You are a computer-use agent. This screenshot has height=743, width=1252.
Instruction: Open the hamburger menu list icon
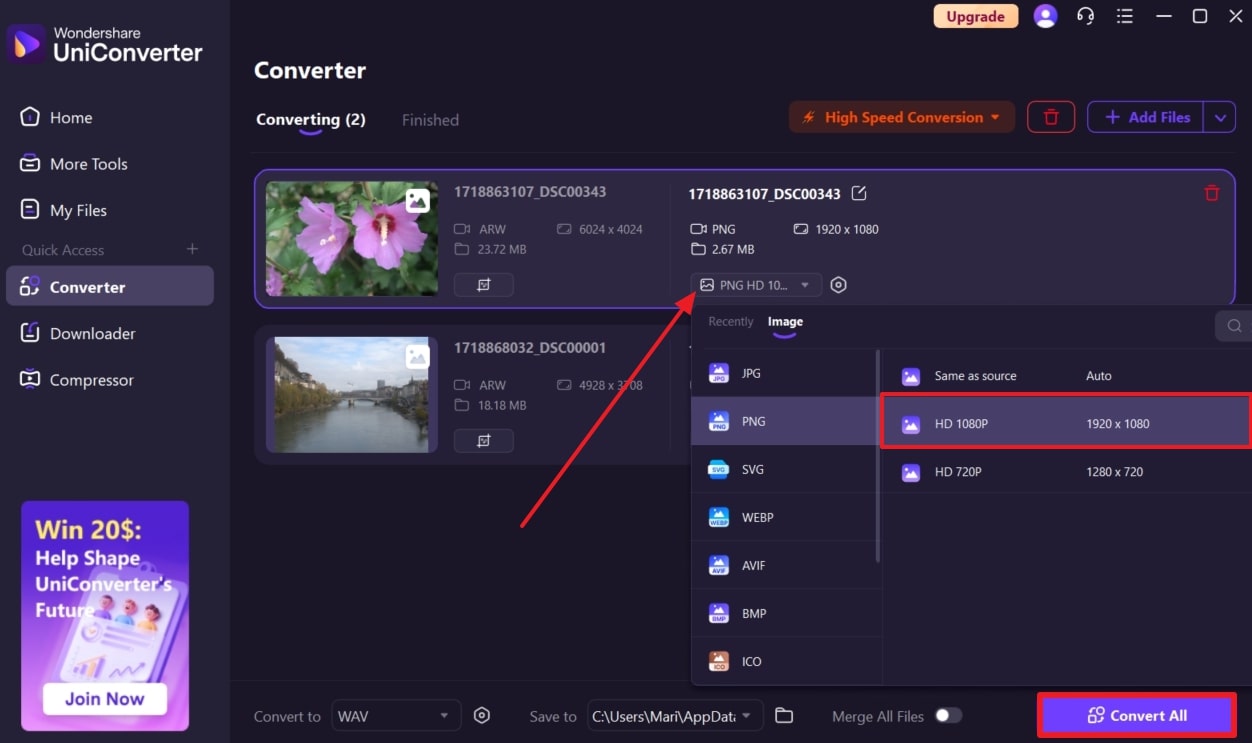pyautogui.click(x=1125, y=16)
